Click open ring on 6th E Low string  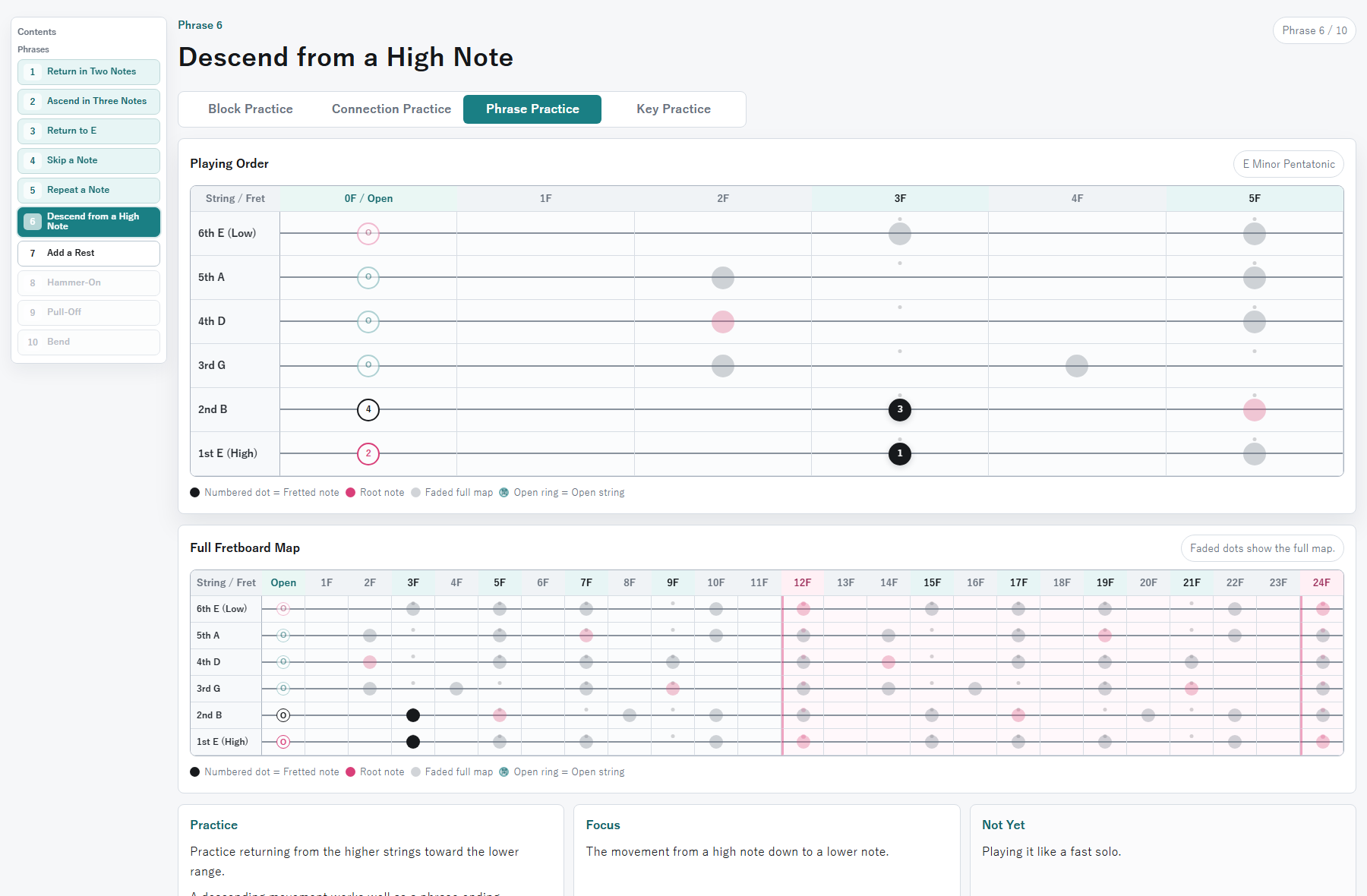[368, 233]
